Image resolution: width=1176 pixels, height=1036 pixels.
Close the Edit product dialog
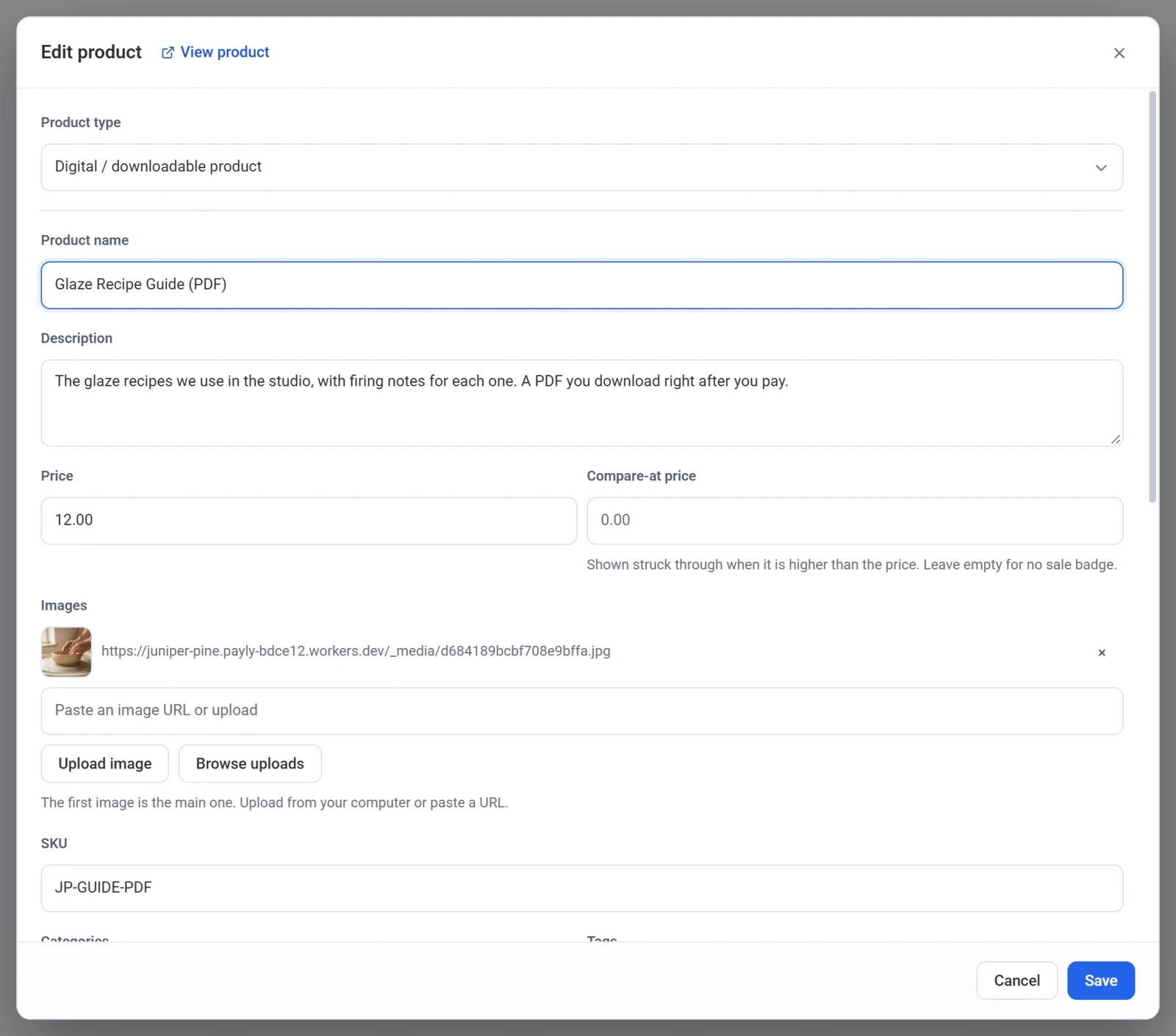point(1119,53)
